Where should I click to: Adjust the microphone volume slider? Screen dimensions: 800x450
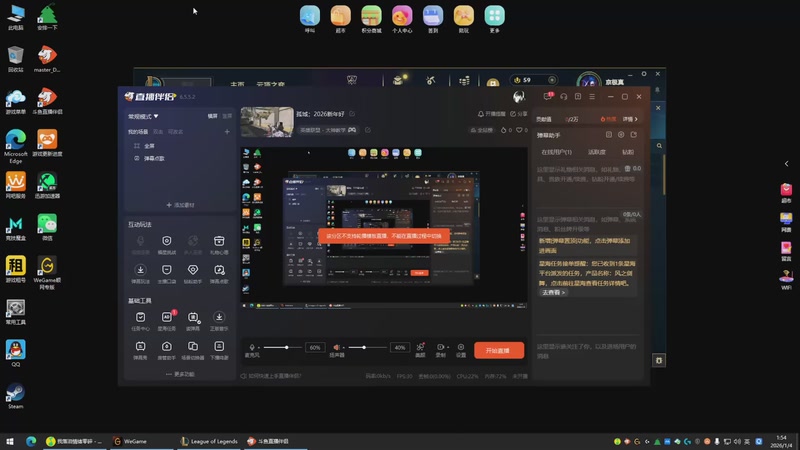click(282, 347)
